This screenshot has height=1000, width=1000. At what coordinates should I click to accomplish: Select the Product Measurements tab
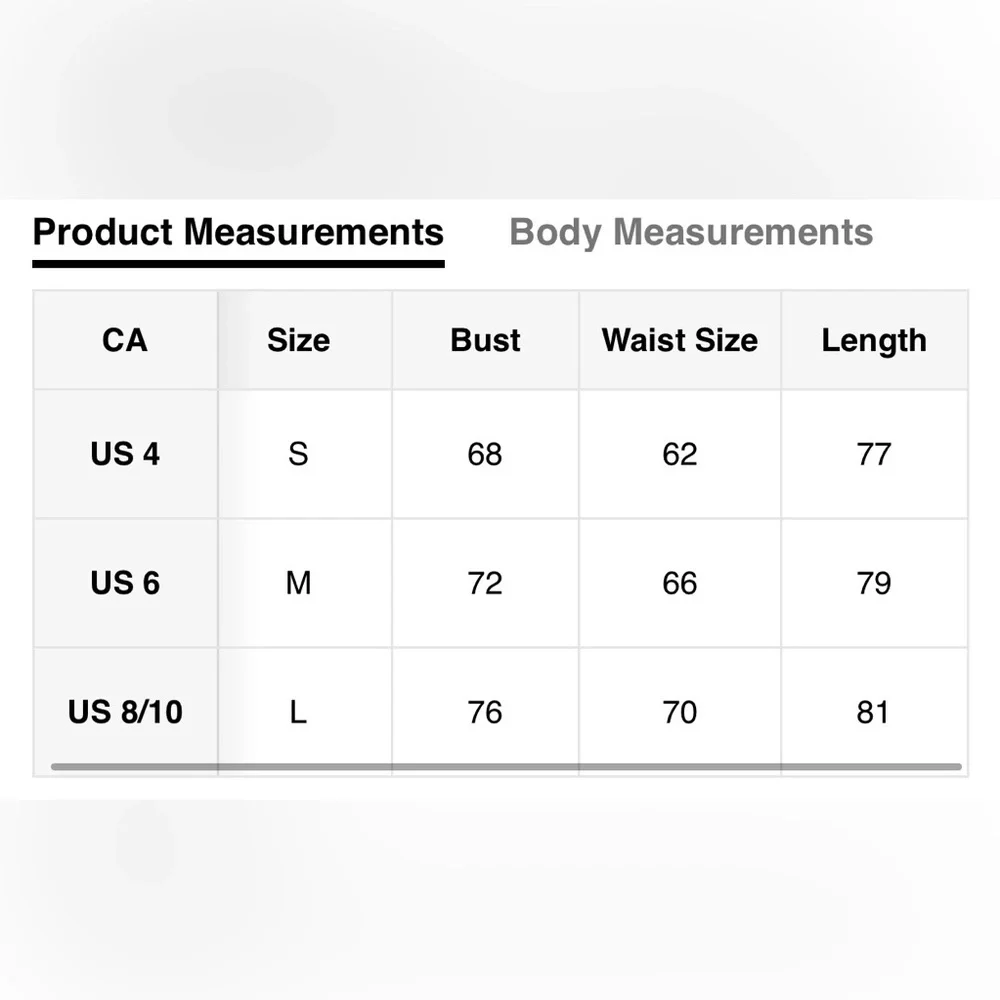coord(238,232)
